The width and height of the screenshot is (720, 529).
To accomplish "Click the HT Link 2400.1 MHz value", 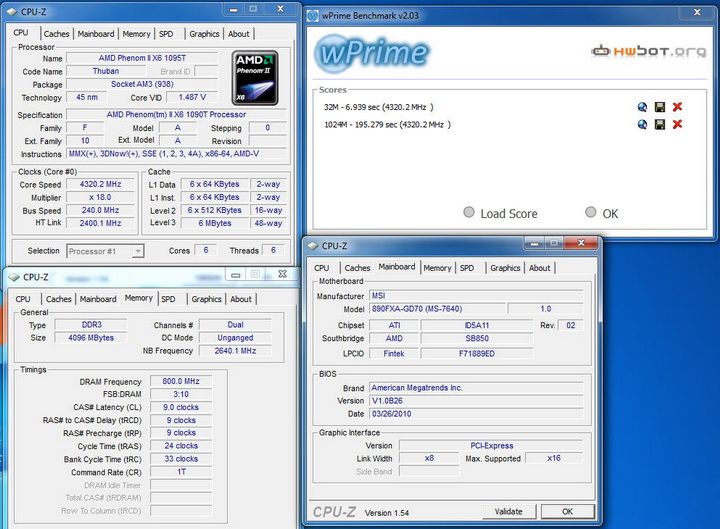I will click(101, 223).
